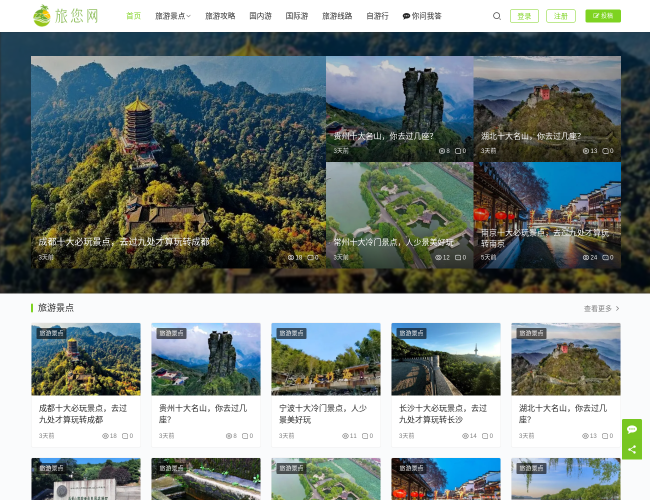Open 贵州十大名山 card thumbnail
This screenshot has height=500, width=650.
[206, 359]
